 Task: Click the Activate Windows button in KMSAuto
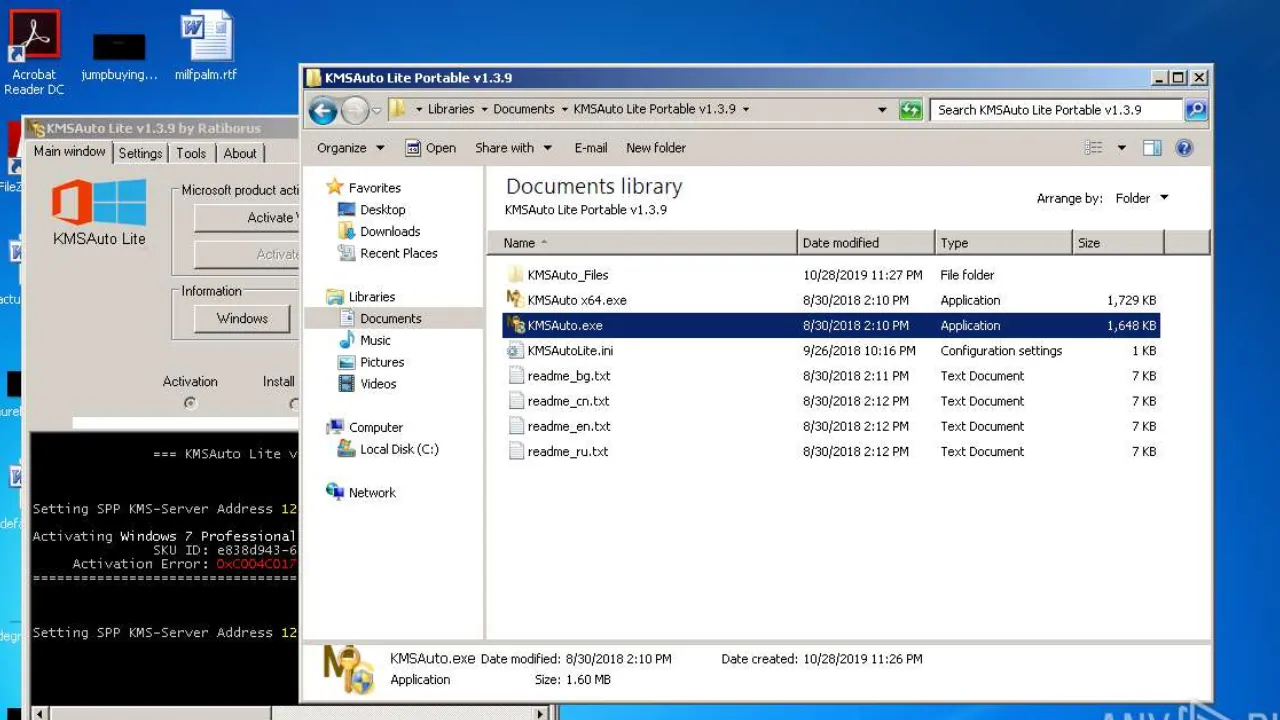(x=246, y=218)
